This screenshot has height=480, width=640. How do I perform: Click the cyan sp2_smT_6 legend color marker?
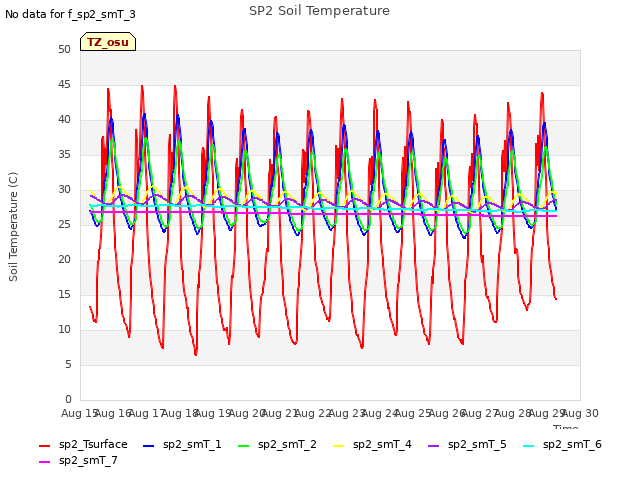click(x=529, y=446)
